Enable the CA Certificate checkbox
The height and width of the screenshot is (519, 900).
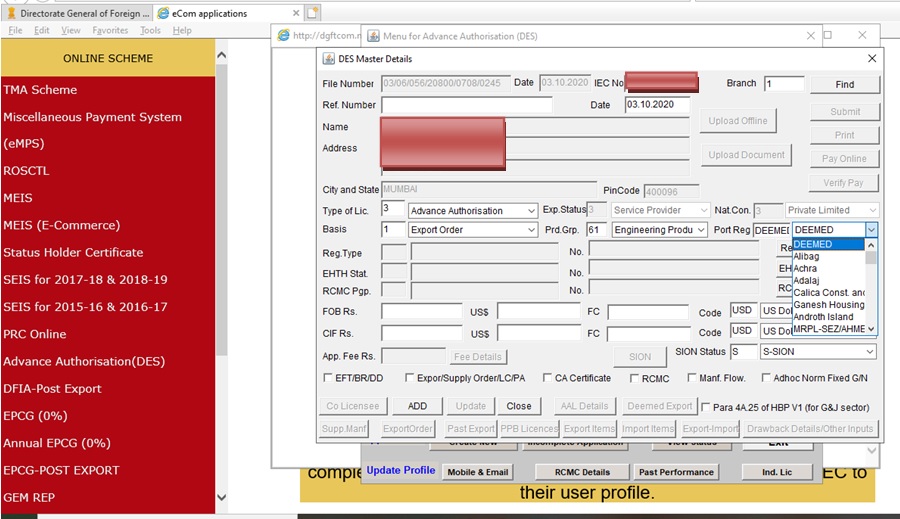pyautogui.click(x=547, y=377)
